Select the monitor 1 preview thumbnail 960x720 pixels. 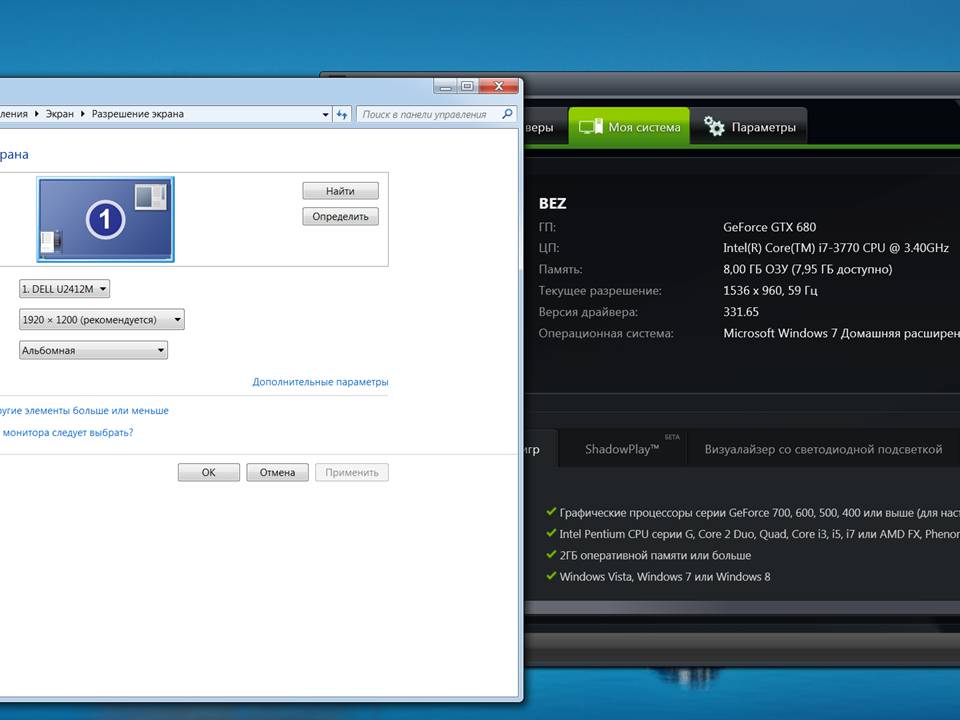tap(105, 219)
